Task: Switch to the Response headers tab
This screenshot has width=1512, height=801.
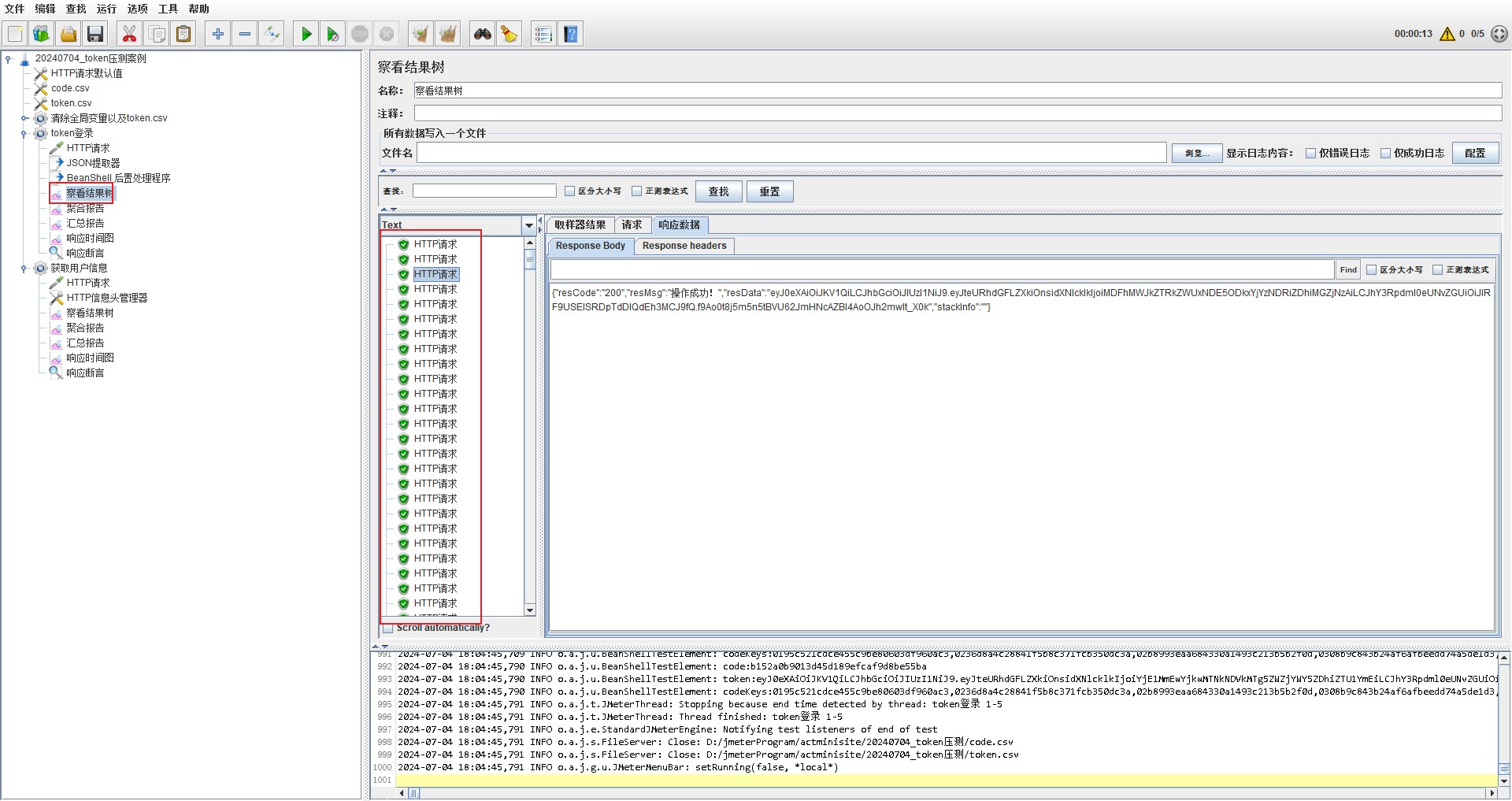Action: coord(684,246)
